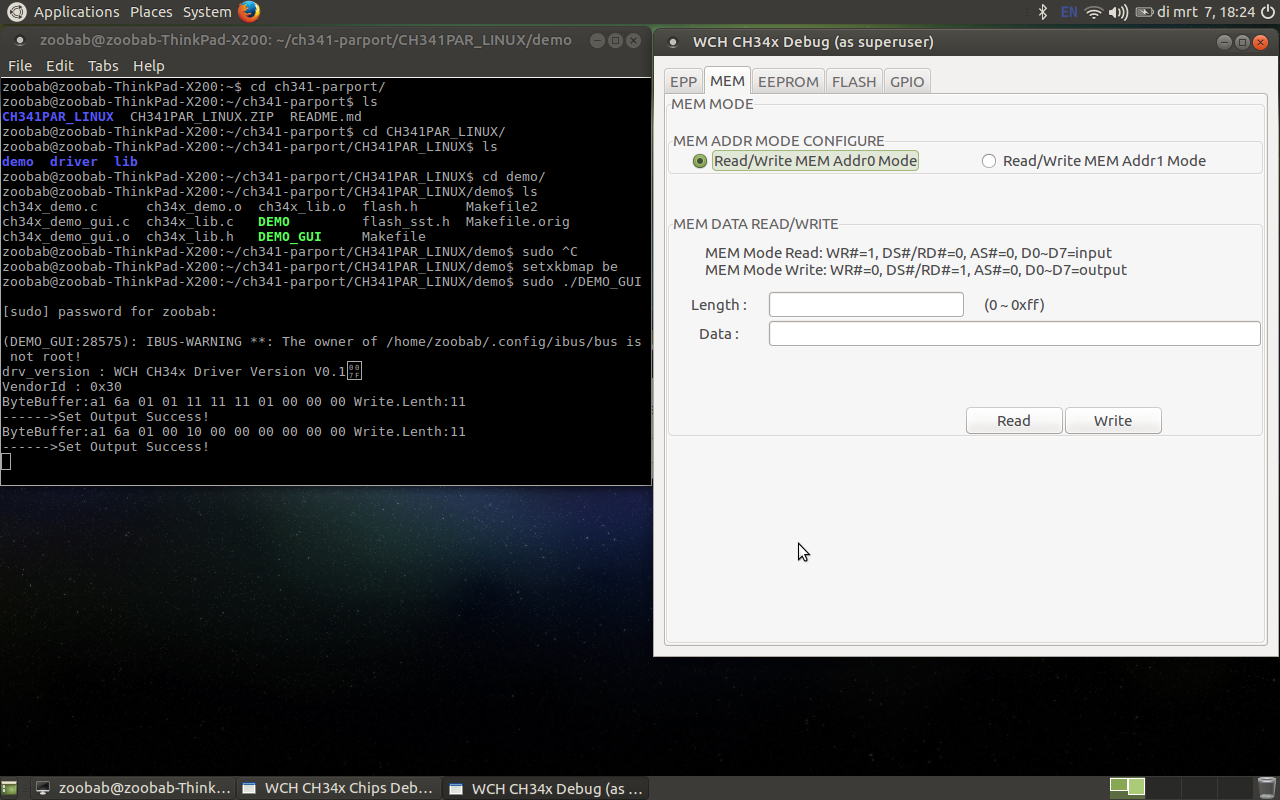This screenshot has width=1280, height=800.
Task: Click the VendorId : 0x30 terminal line
Action: click(x=62, y=387)
